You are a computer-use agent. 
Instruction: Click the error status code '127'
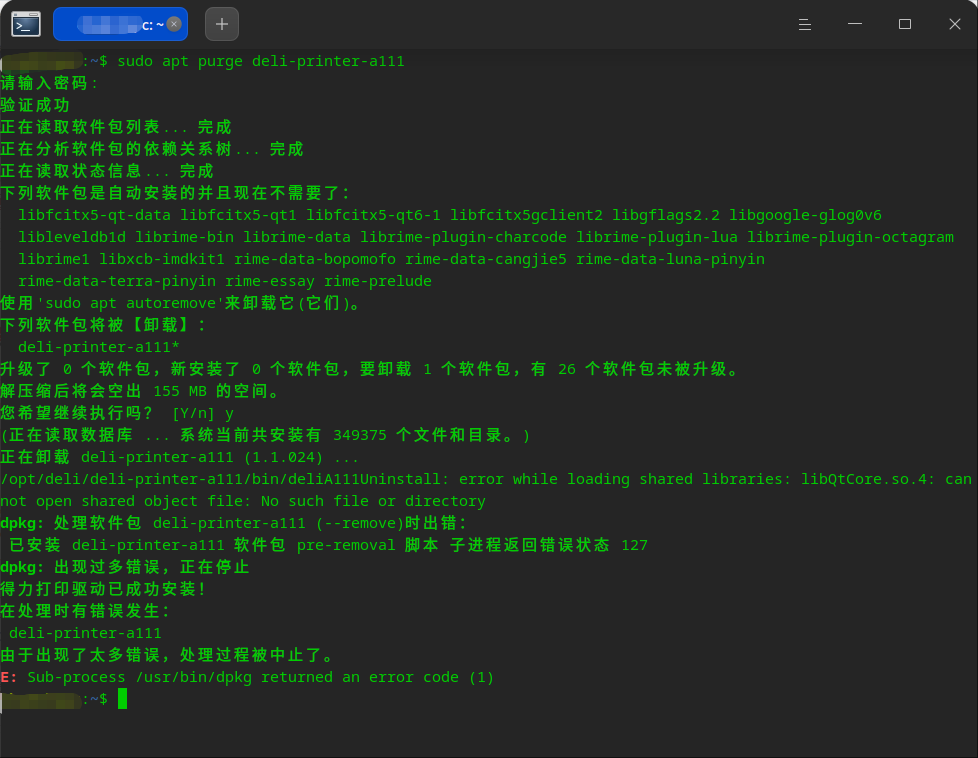click(x=634, y=545)
